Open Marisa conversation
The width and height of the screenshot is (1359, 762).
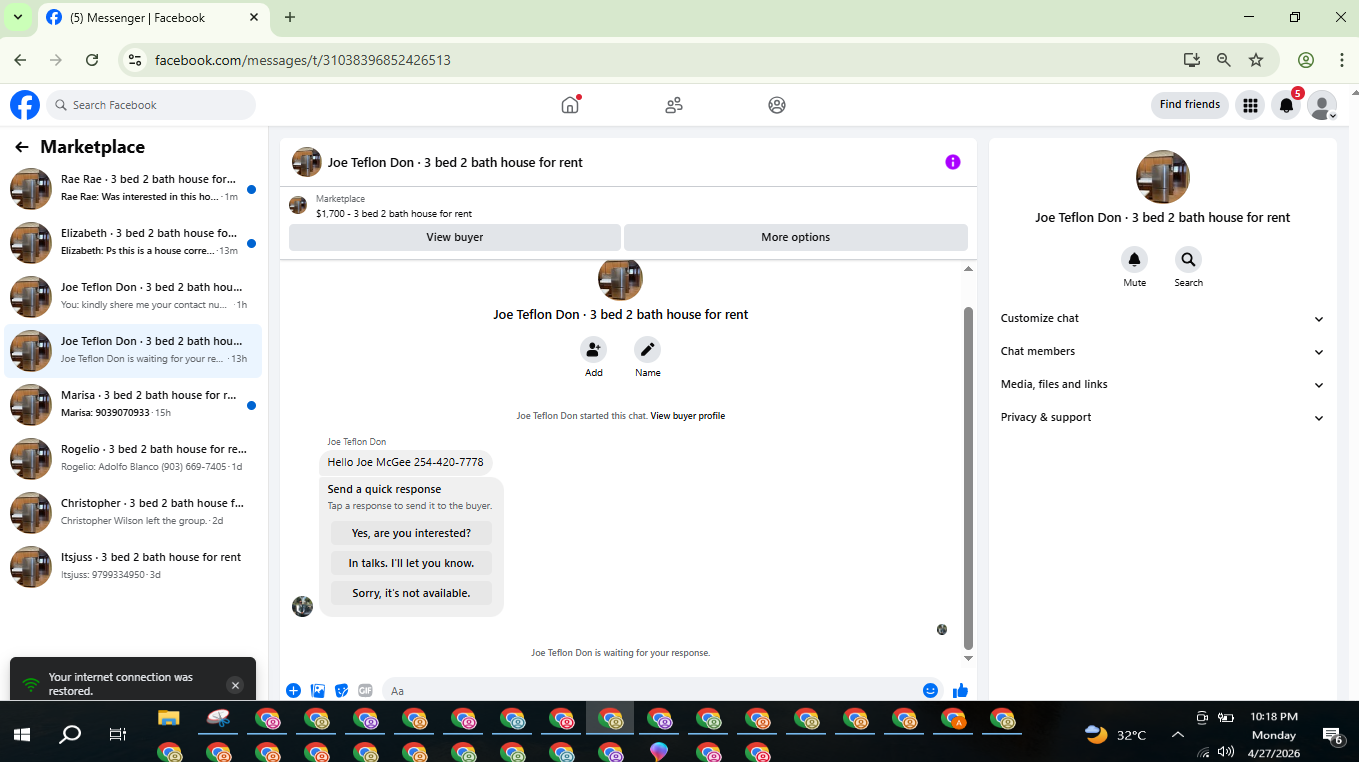[134, 404]
